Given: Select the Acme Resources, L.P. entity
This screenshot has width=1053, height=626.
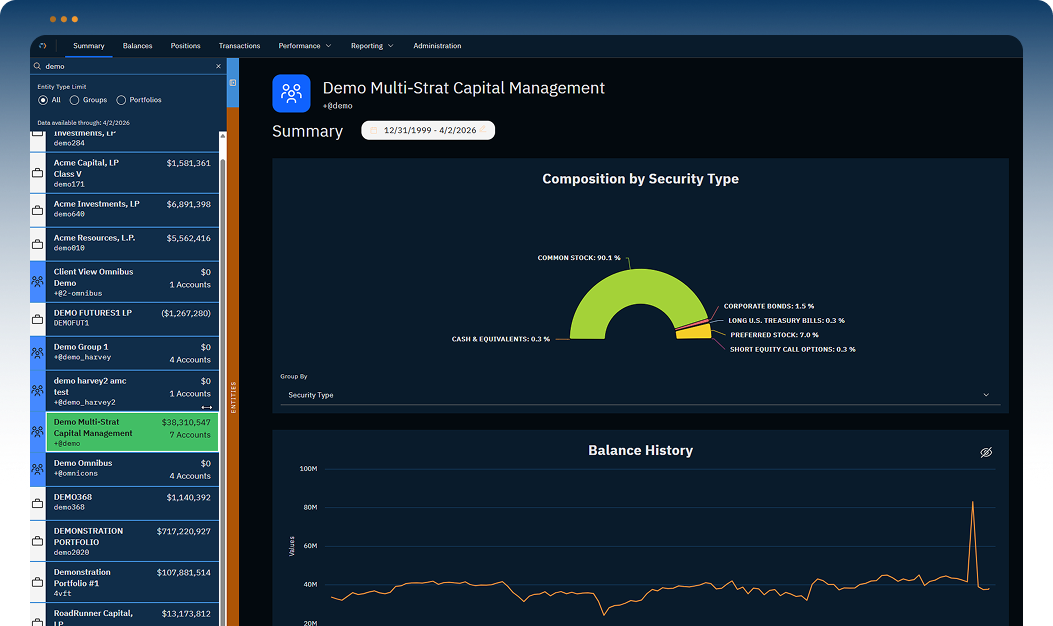Looking at the screenshot, I should tap(132, 244).
